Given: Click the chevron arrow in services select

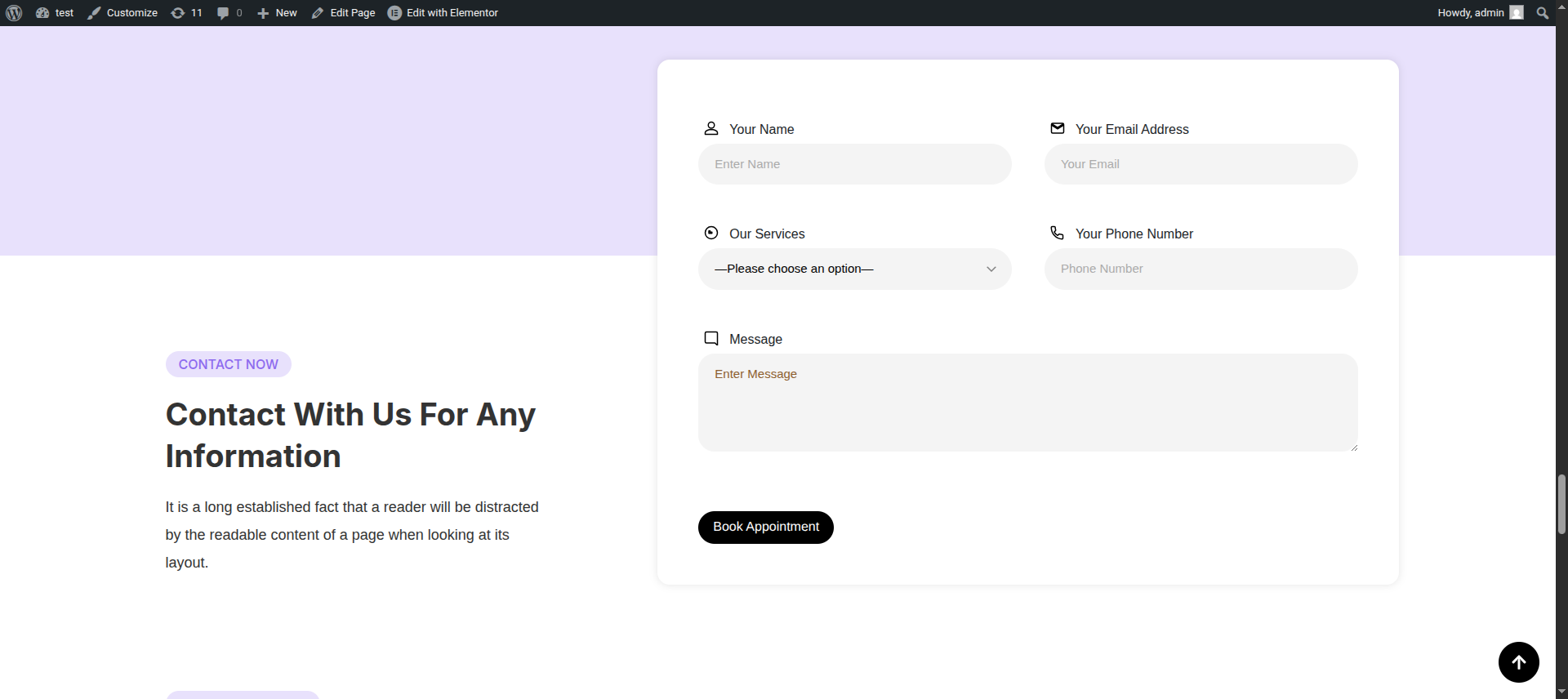Looking at the screenshot, I should coord(991,269).
